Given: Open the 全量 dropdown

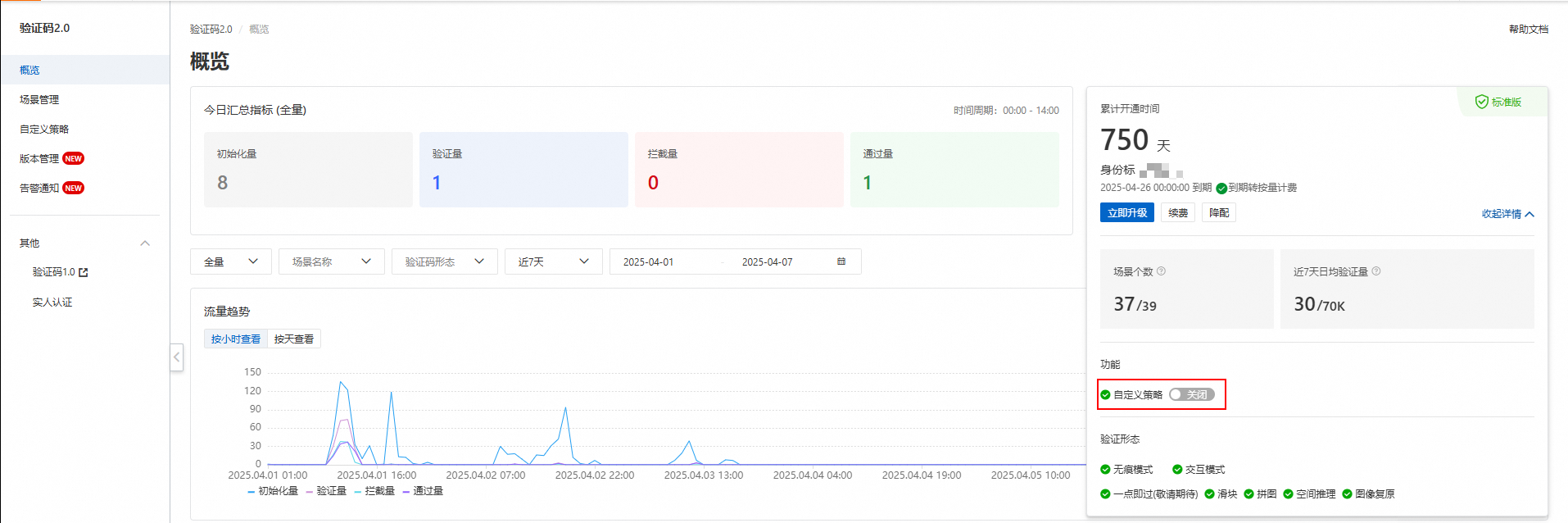Looking at the screenshot, I should [x=231, y=261].
